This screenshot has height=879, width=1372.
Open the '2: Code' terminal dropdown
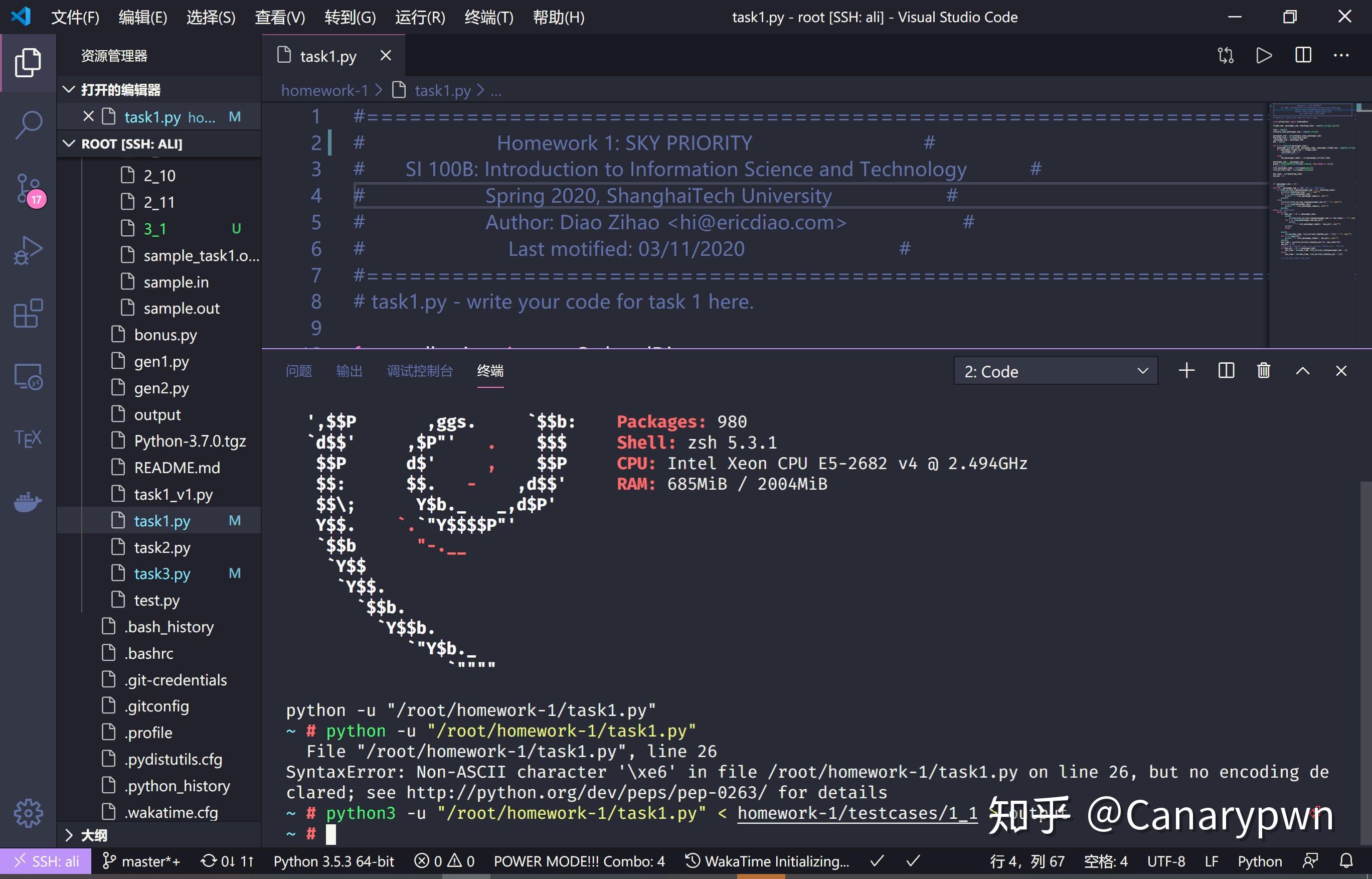1055,371
